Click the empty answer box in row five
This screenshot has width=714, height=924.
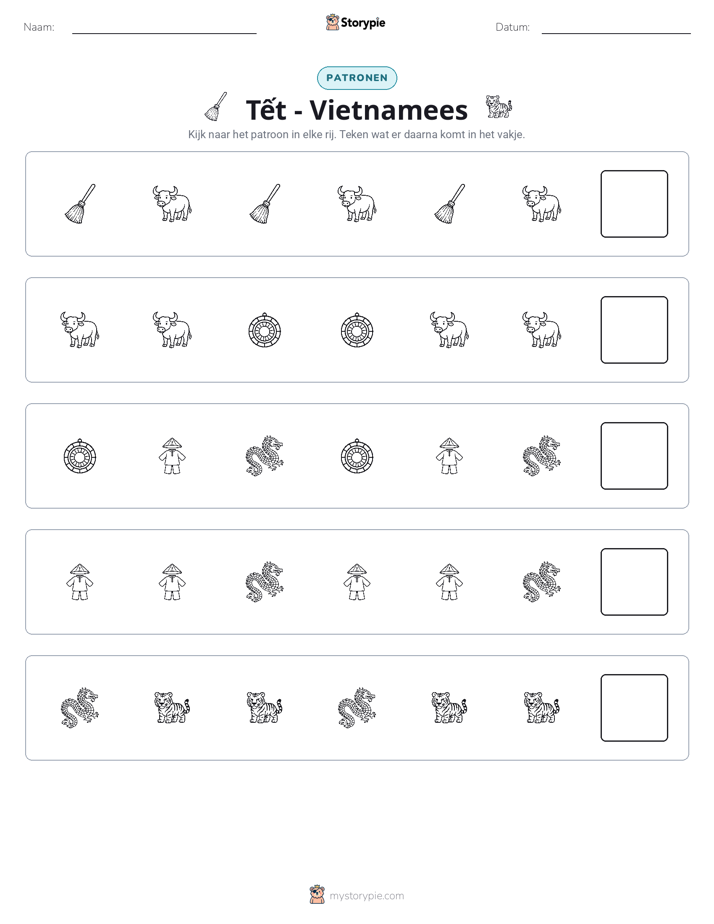click(x=634, y=708)
